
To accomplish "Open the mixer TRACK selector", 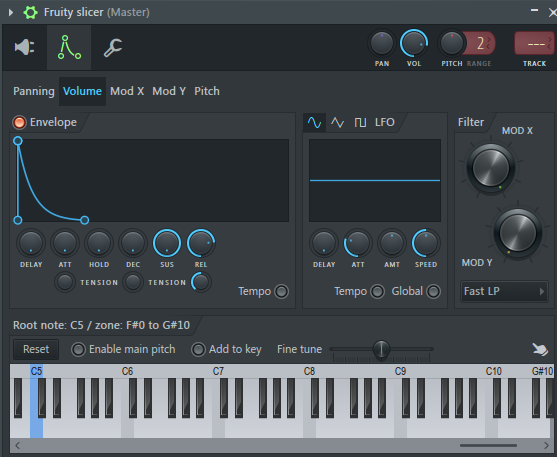I will [534, 43].
